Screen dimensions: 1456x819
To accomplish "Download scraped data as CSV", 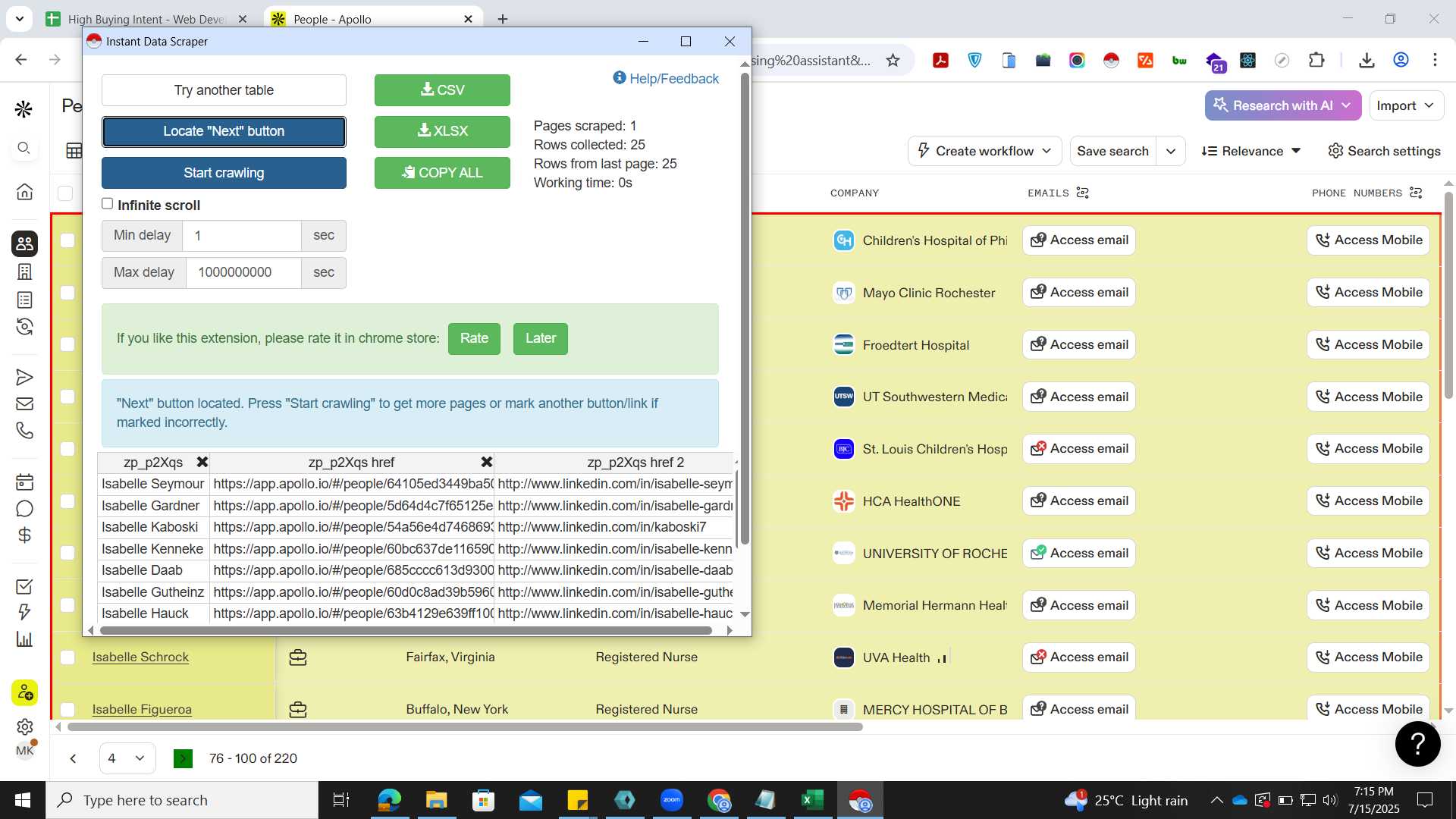I will point(442,90).
